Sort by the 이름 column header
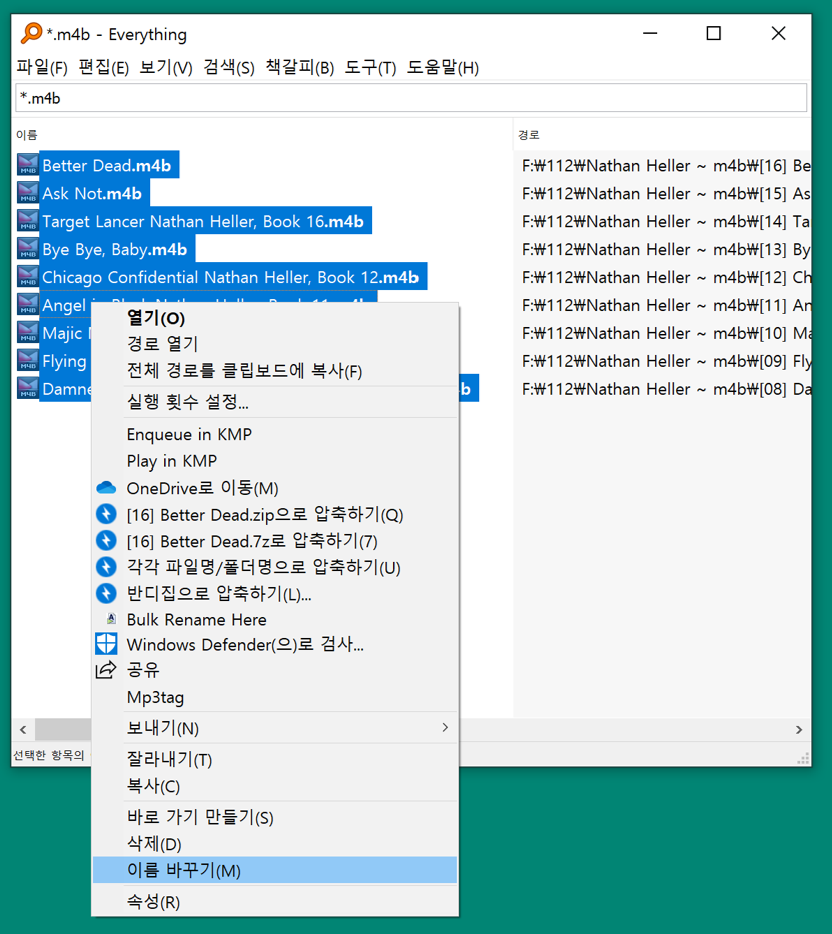Image resolution: width=832 pixels, height=934 pixels. pos(262,135)
